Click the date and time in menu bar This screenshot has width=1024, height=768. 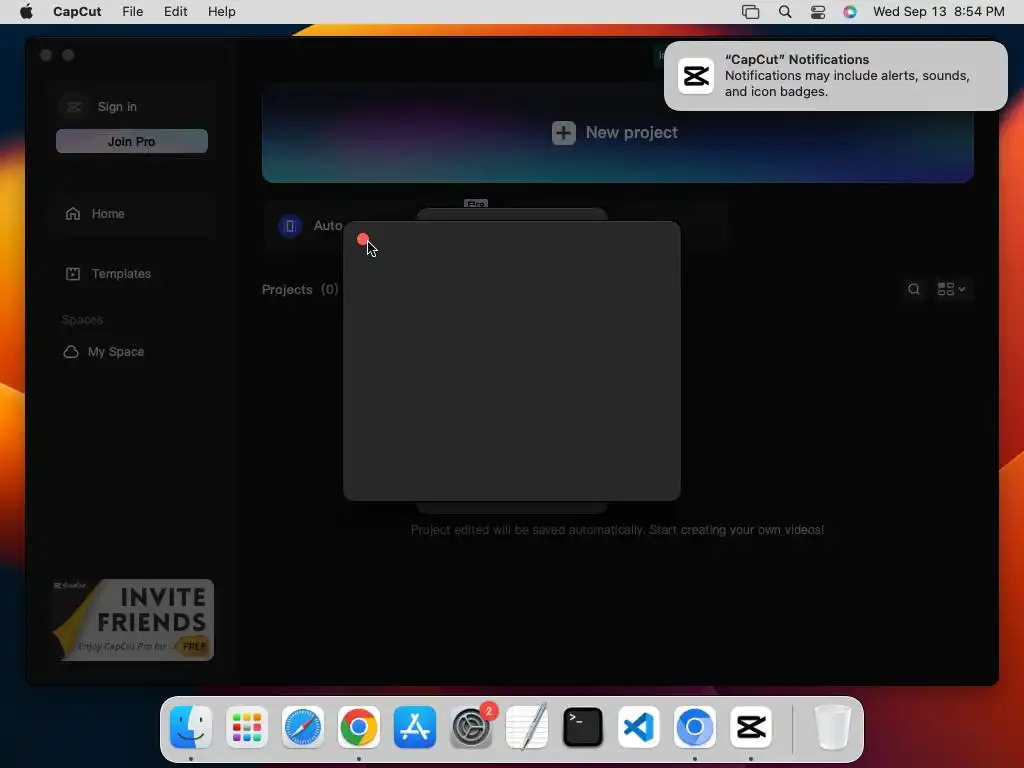938,12
